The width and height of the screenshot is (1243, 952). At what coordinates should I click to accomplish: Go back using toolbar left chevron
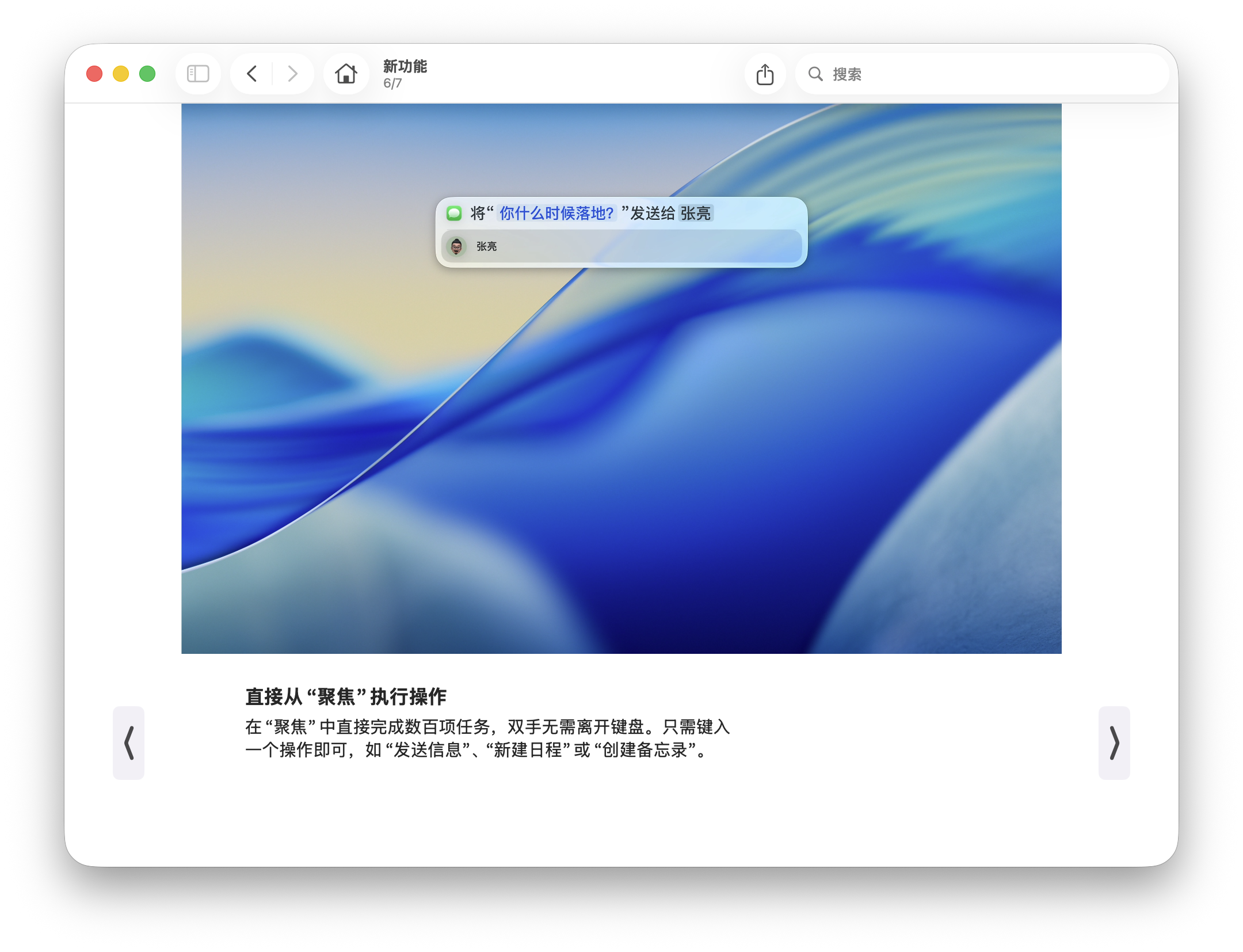(x=251, y=74)
